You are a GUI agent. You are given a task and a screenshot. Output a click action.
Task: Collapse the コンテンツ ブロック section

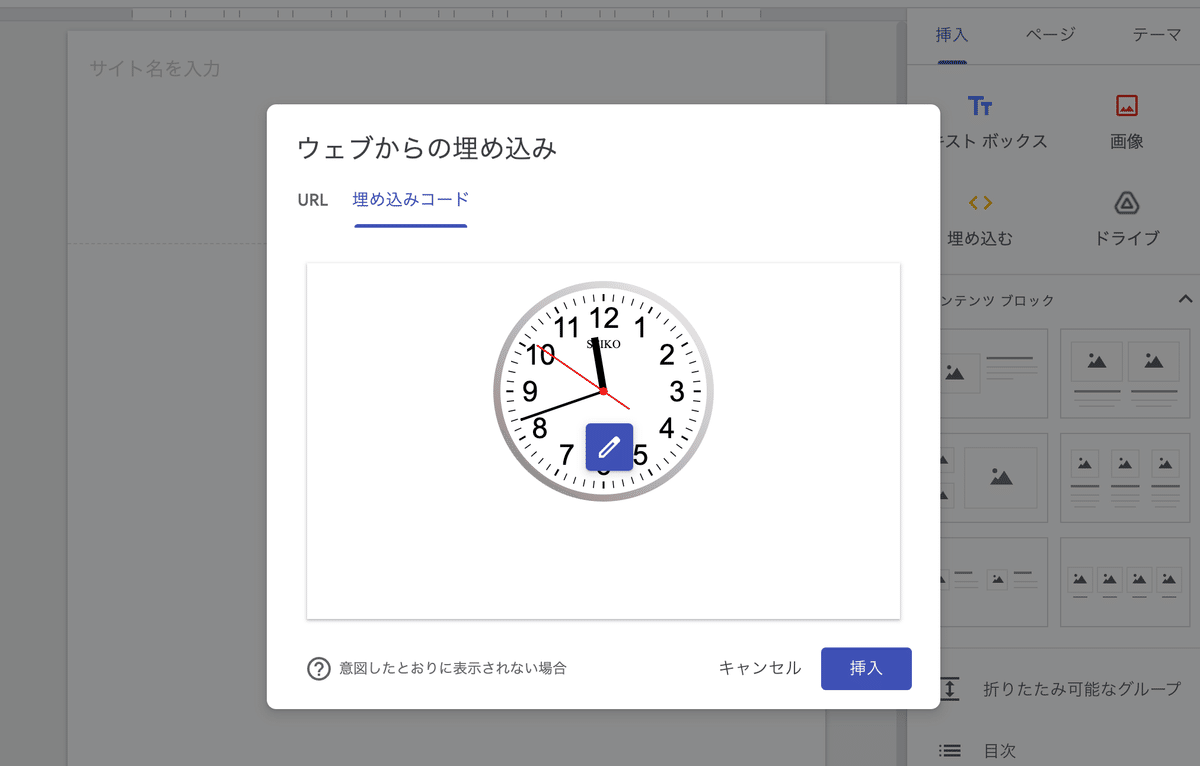click(x=1185, y=299)
